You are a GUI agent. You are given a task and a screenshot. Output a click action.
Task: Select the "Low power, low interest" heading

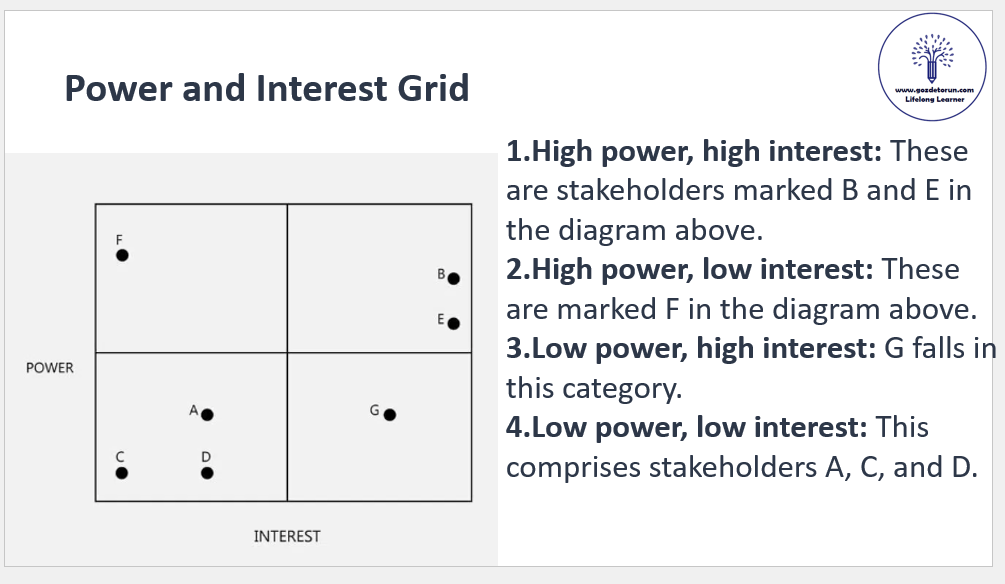click(x=685, y=427)
